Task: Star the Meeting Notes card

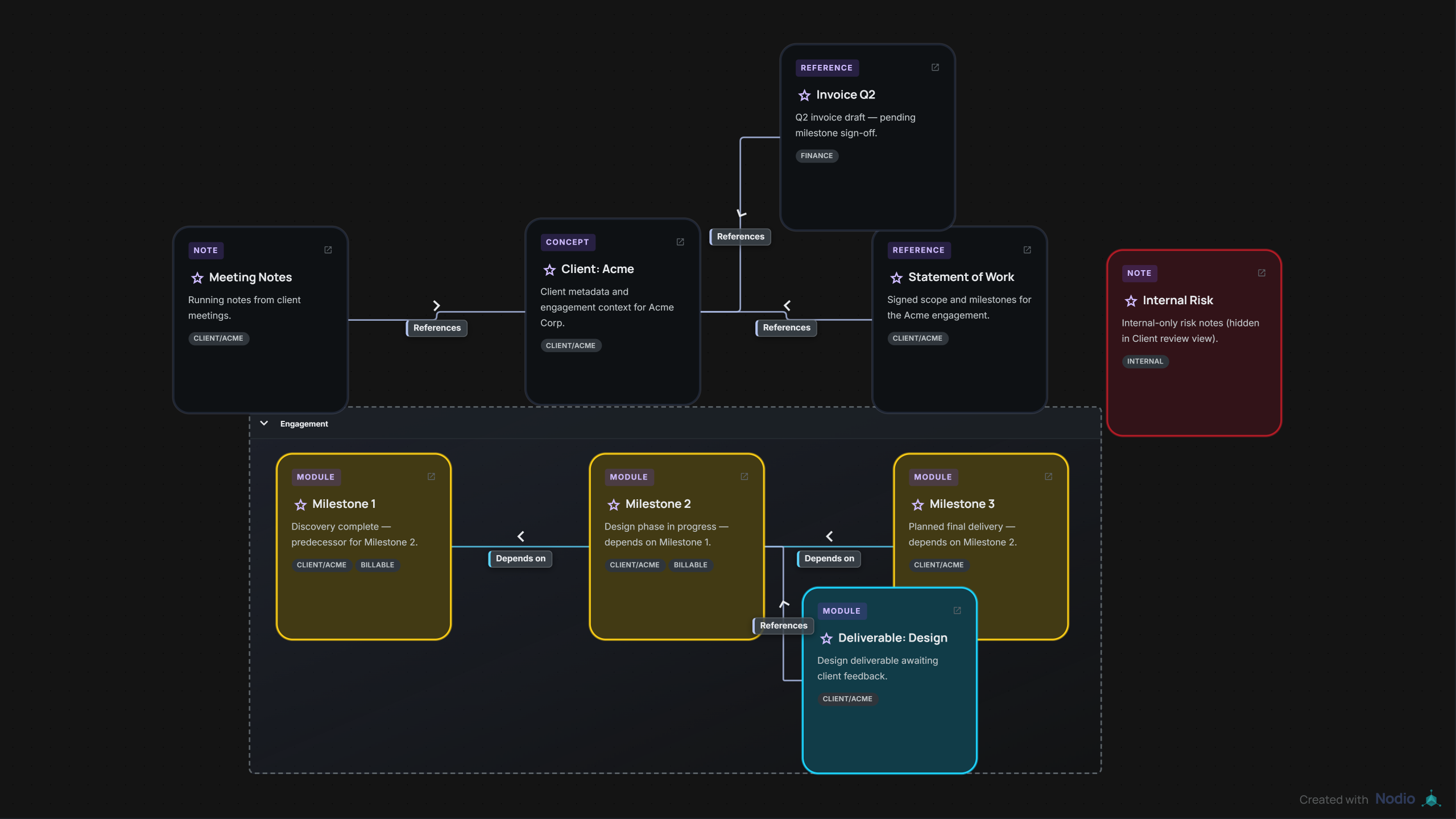Action: tap(197, 278)
